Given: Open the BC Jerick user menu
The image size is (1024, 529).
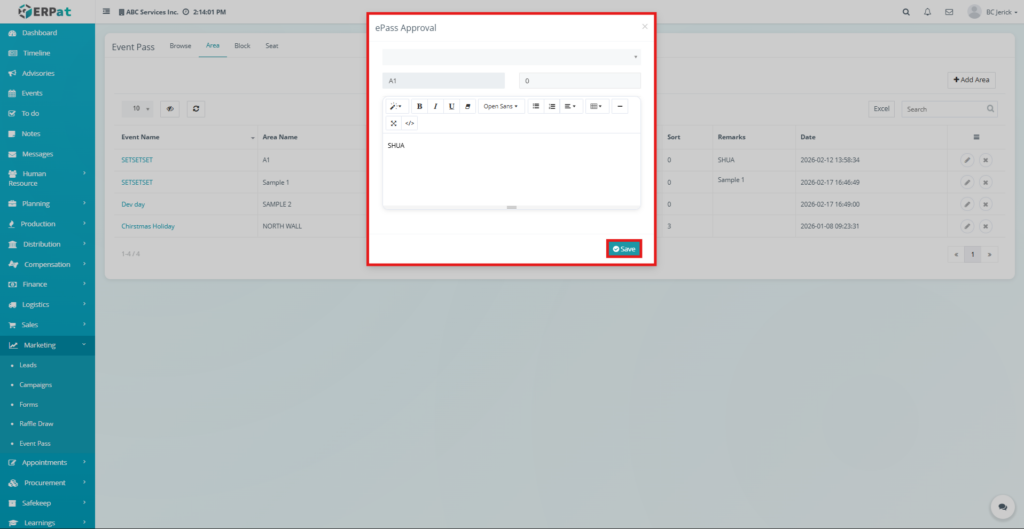Looking at the screenshot, I should [x=992, y=12].
